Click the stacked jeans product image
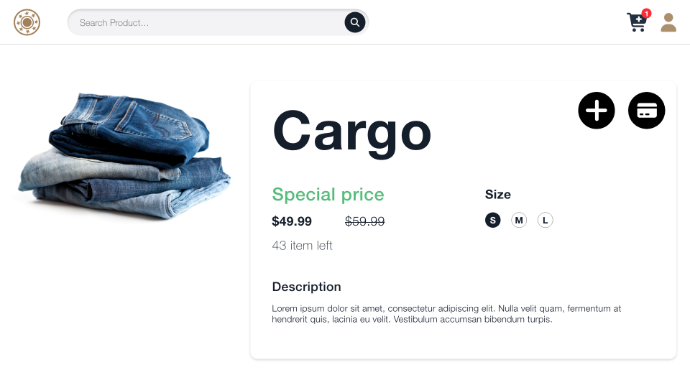The image size is (690, 388). (125, 156)
